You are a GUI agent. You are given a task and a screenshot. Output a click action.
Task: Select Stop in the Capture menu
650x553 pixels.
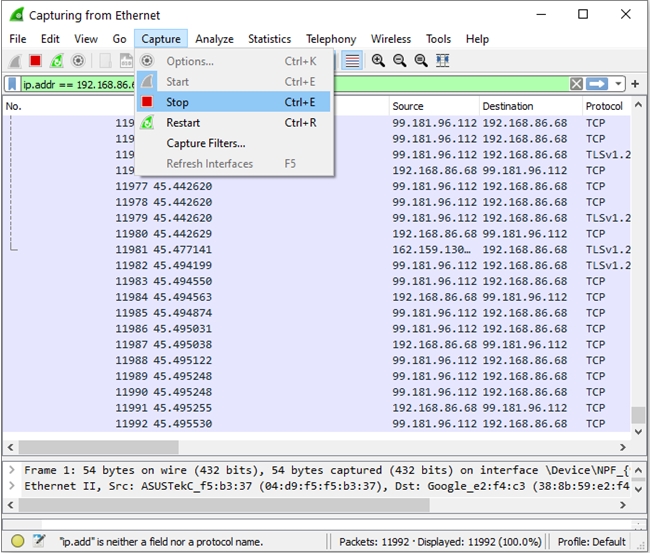pyautogui.click(x=177, y=102)
